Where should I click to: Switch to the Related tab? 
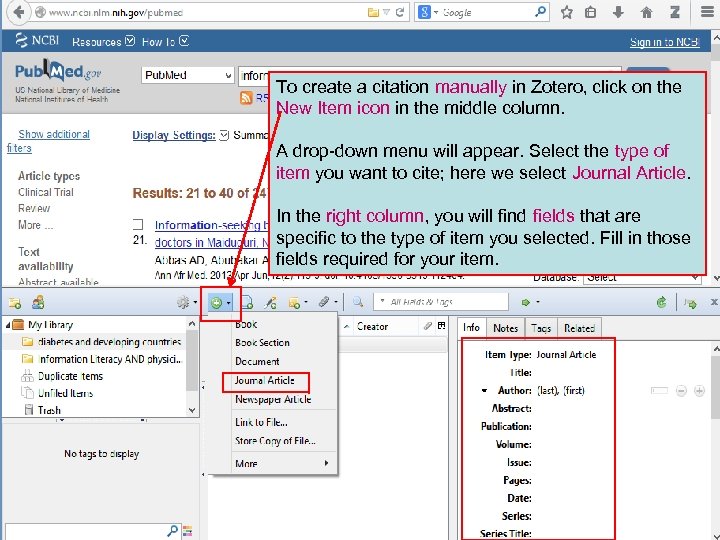(x=579, y=328)
